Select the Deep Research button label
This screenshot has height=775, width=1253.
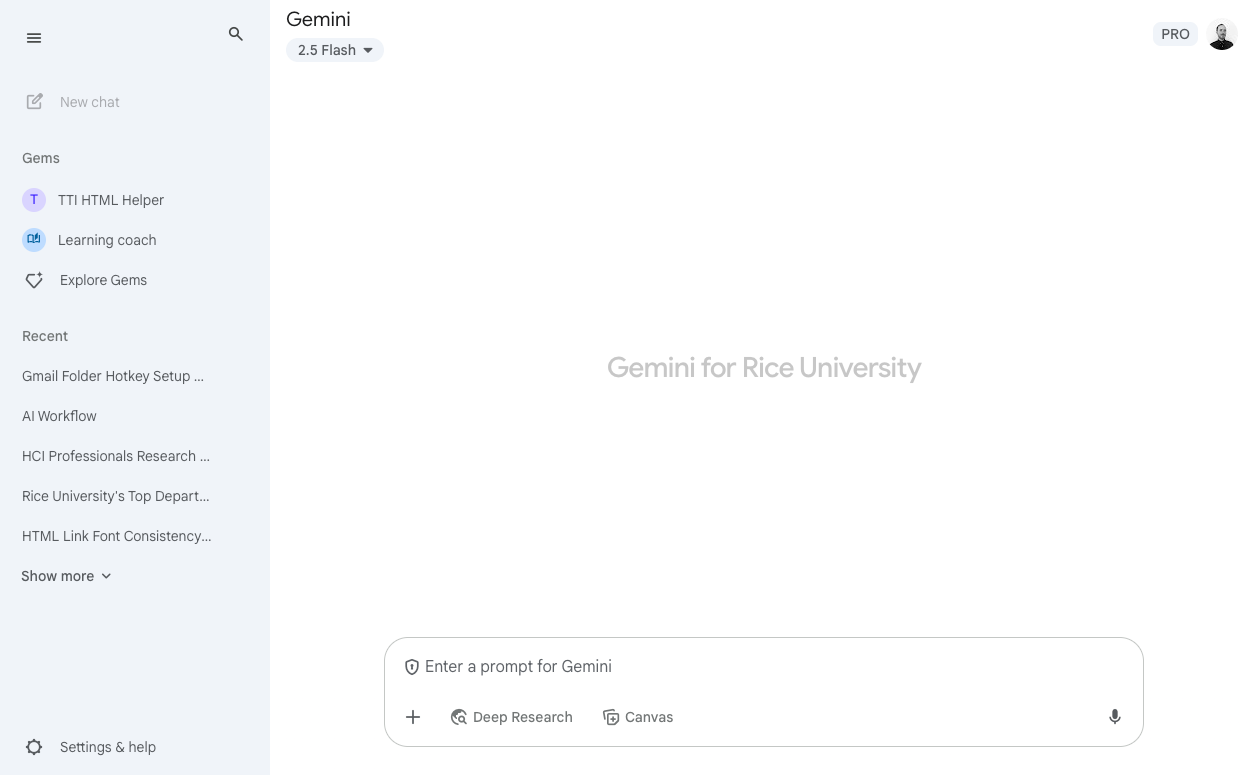coord(523,717)
